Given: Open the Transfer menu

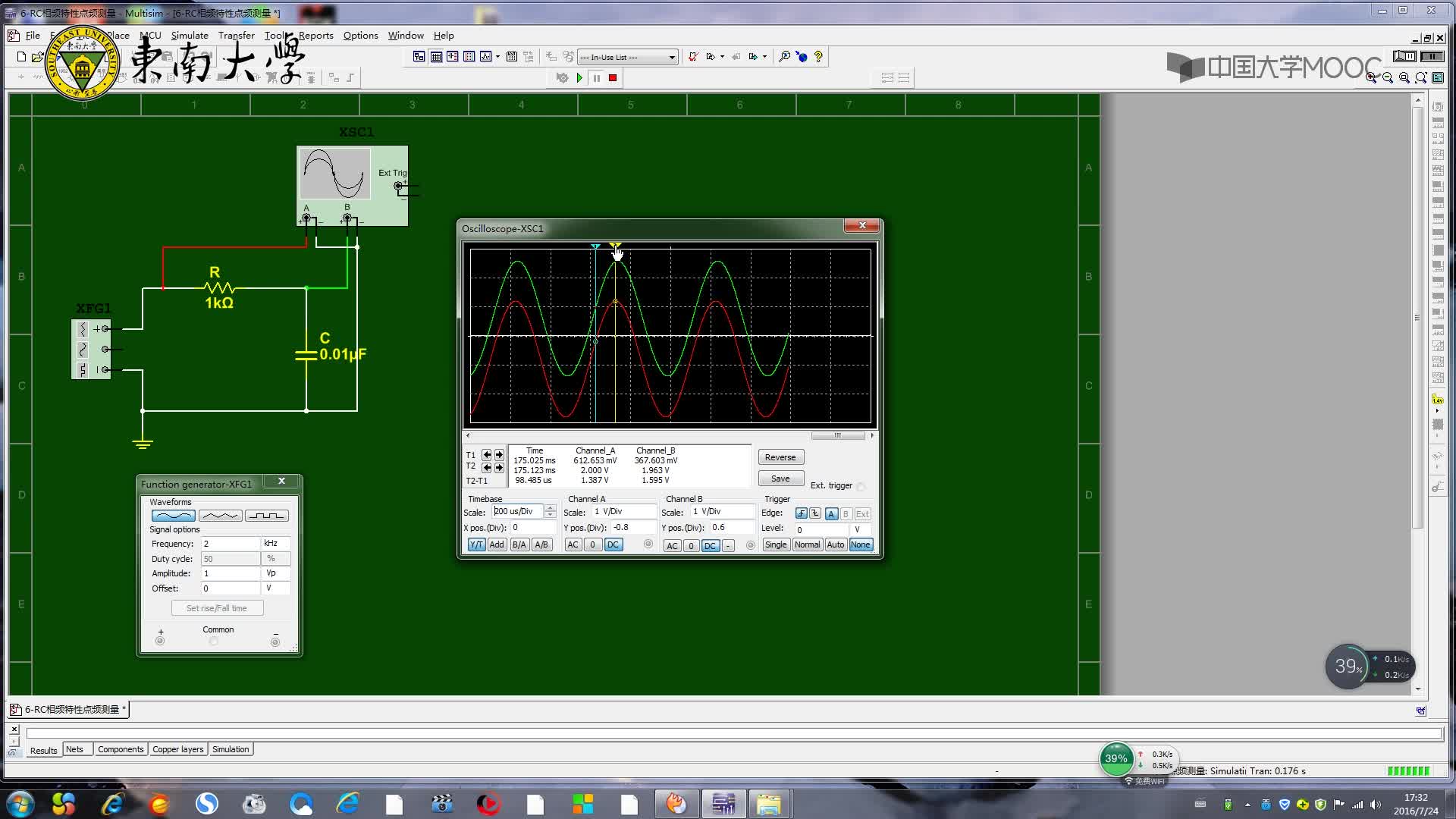Looking at the screenshot, I should tap(237, 36).
